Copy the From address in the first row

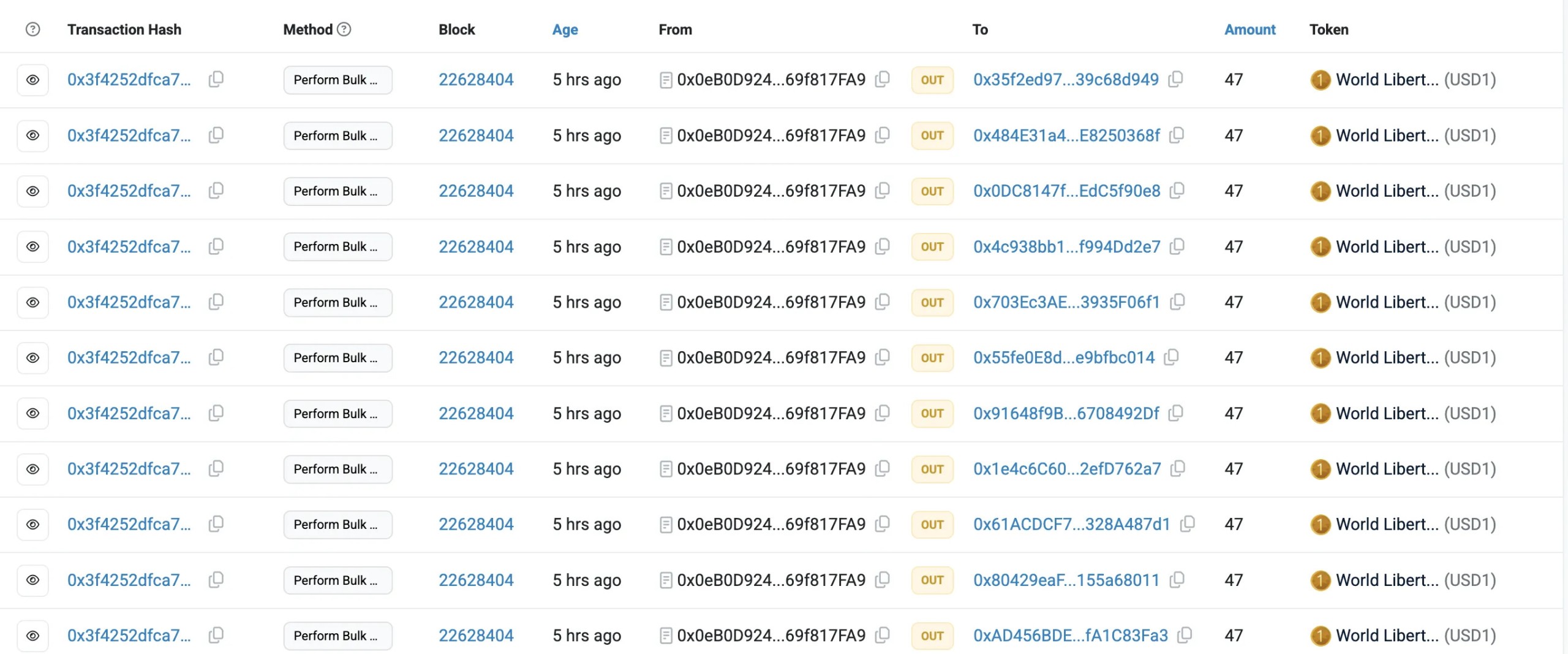tap(882, 79)
